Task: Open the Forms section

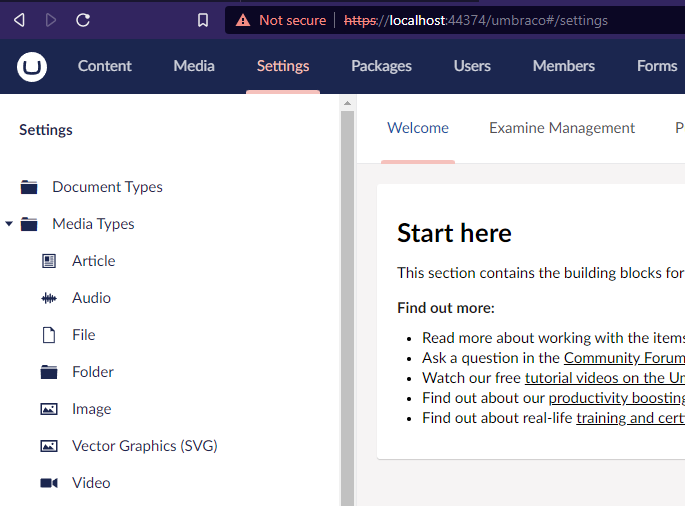Action: click(657, 66)
